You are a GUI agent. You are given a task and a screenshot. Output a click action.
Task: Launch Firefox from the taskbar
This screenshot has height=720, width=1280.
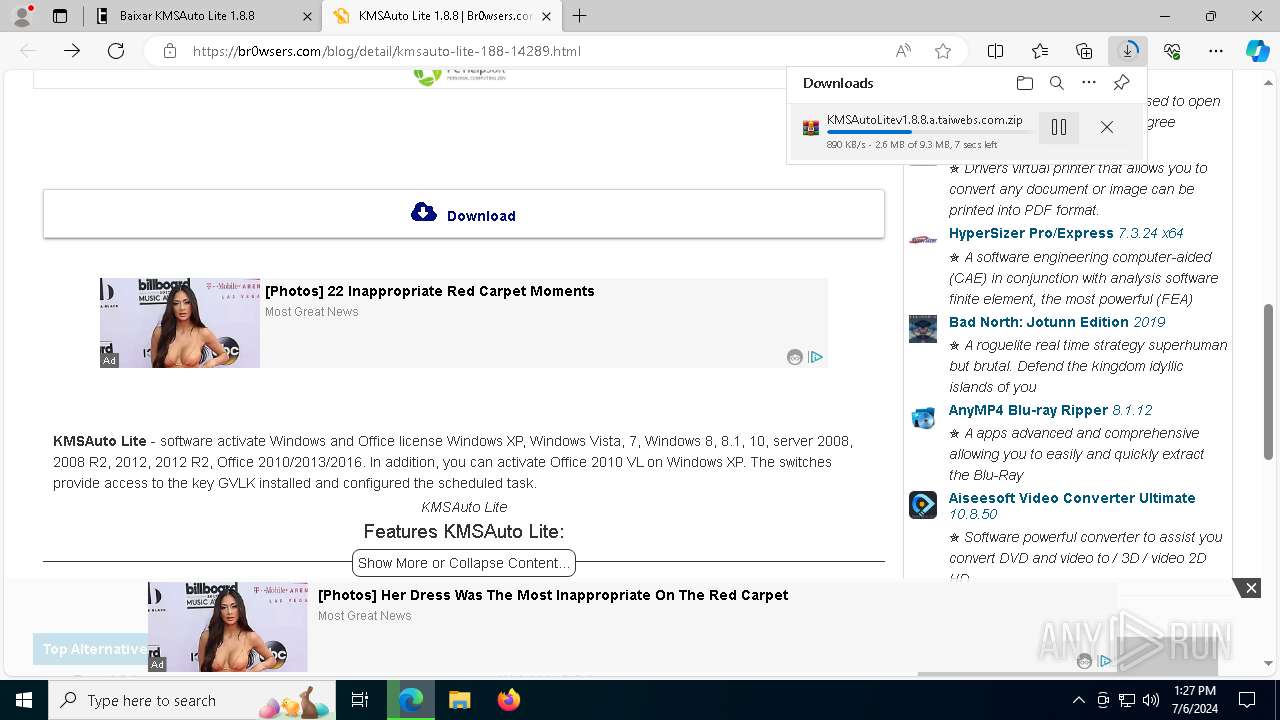[x=508, y=700]
